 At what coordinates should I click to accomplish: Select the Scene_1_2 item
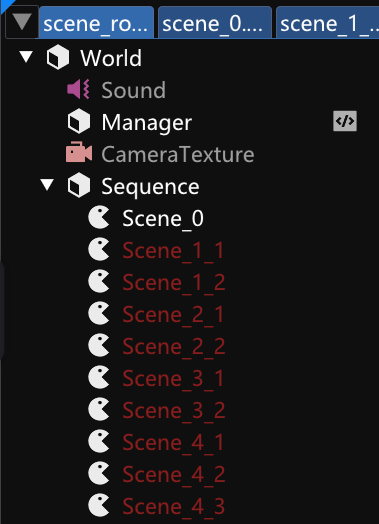pyautogui.click(x=174, y=282)
